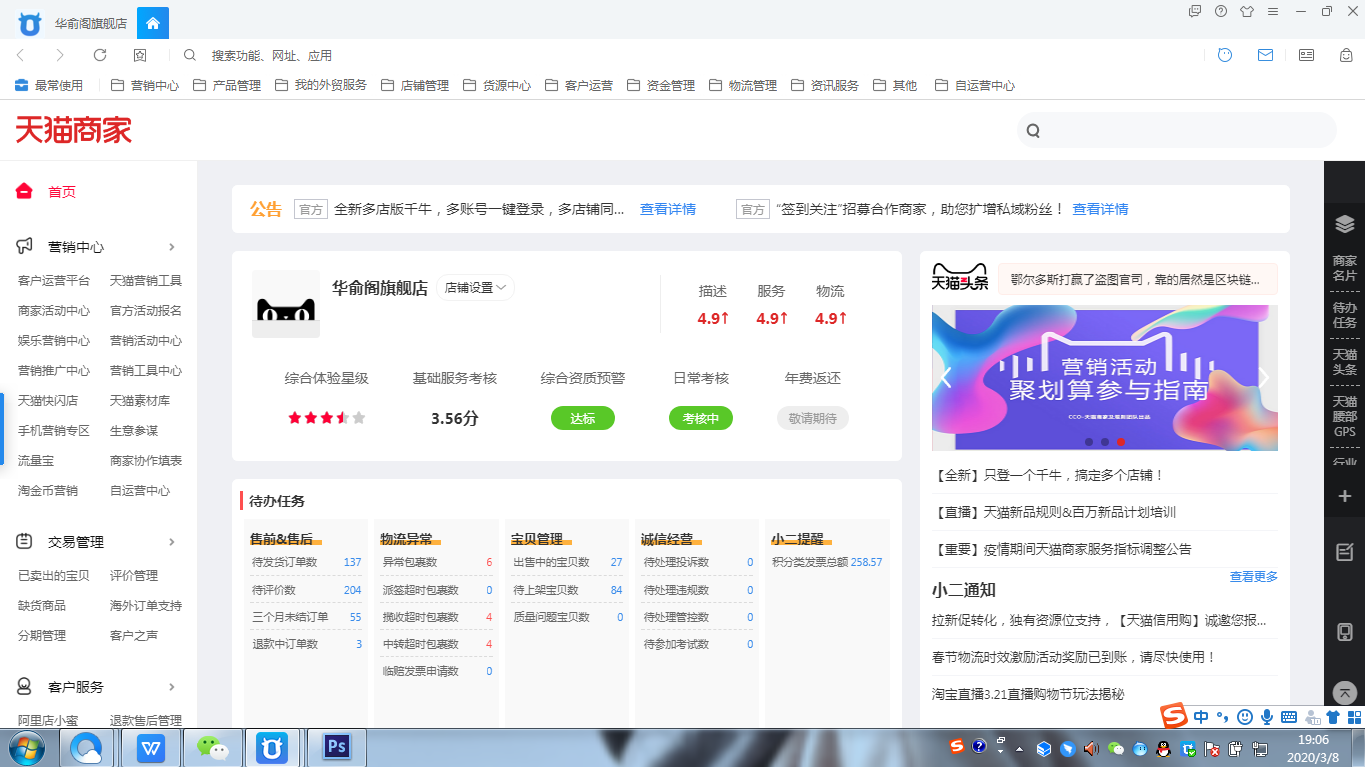Show hidden system tray icons
Image resolution: width=1365 pixels, height=767 pixels.
tap(1019, 747)
